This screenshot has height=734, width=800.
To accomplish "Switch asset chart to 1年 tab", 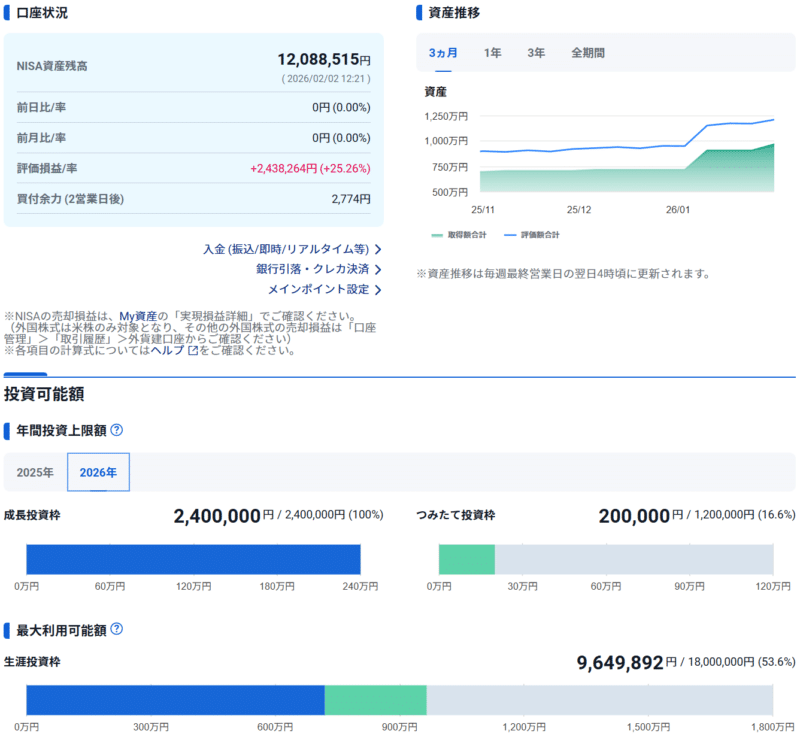I will (492, 53).
